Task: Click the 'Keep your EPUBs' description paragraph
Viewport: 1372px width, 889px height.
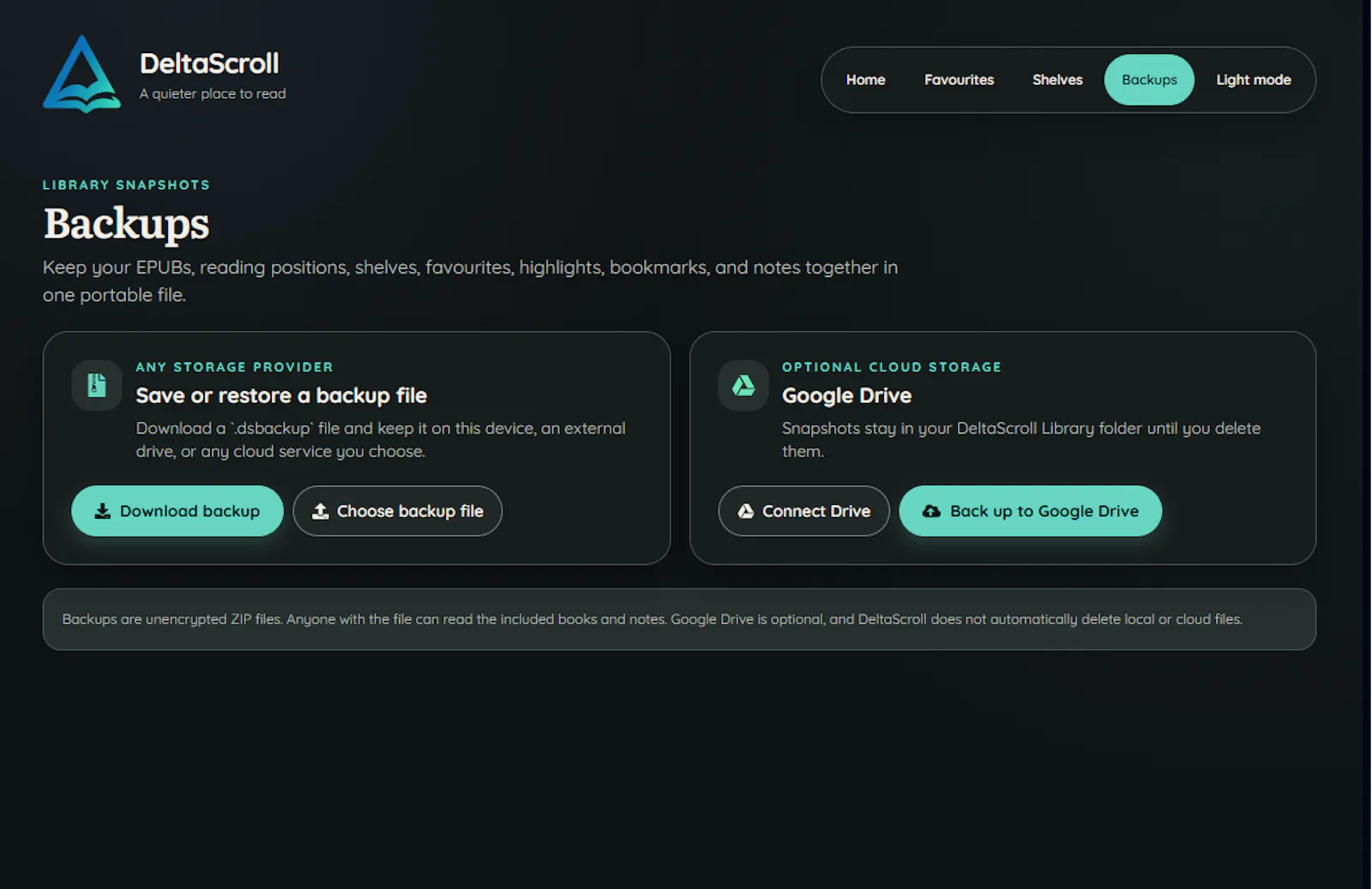Action: click(470, 281)
